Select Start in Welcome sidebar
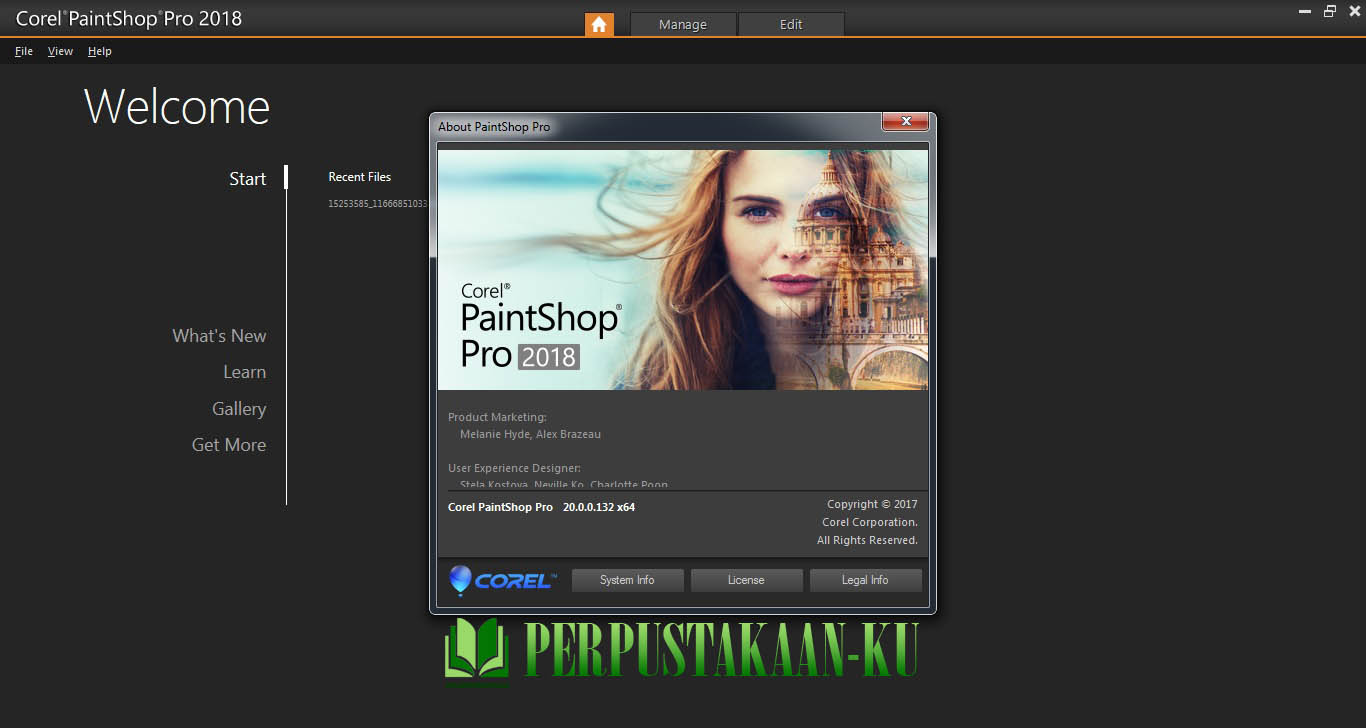The image size is (1366, 728). click(248, 179)
